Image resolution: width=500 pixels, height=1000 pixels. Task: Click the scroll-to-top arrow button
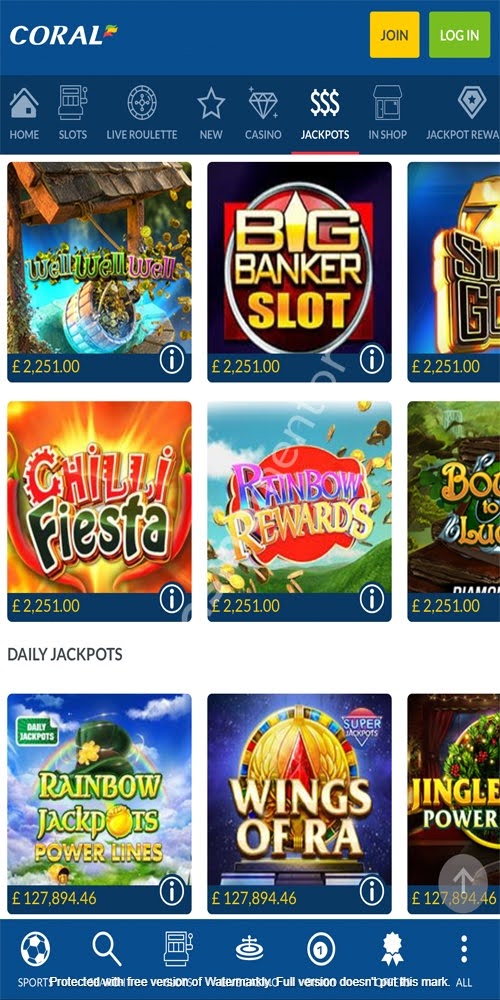464,883
